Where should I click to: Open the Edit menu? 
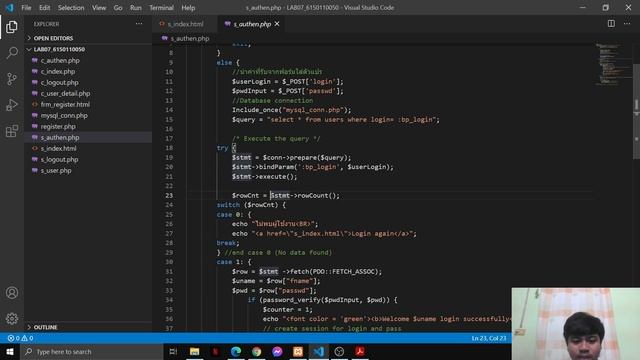[x=44, y=8]
